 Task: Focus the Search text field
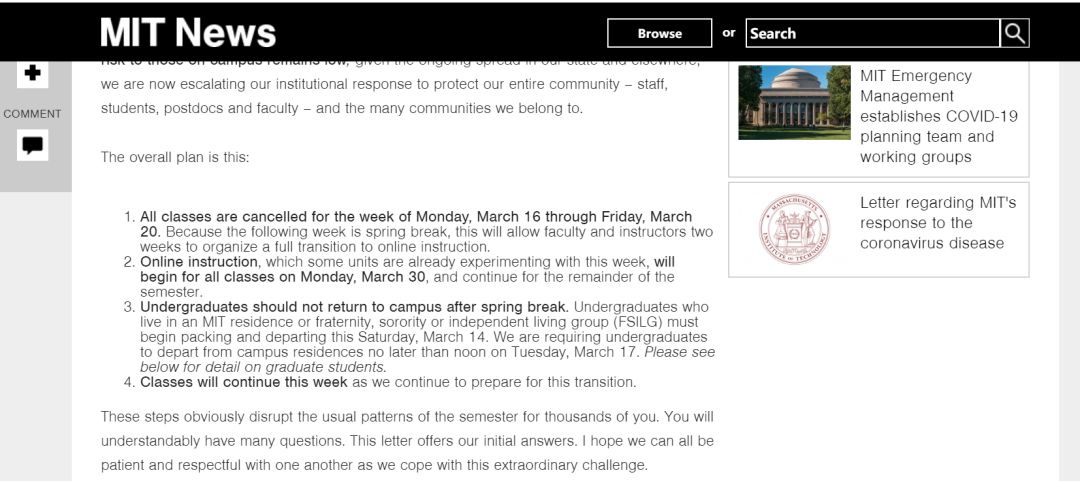[x=872, y=33]
